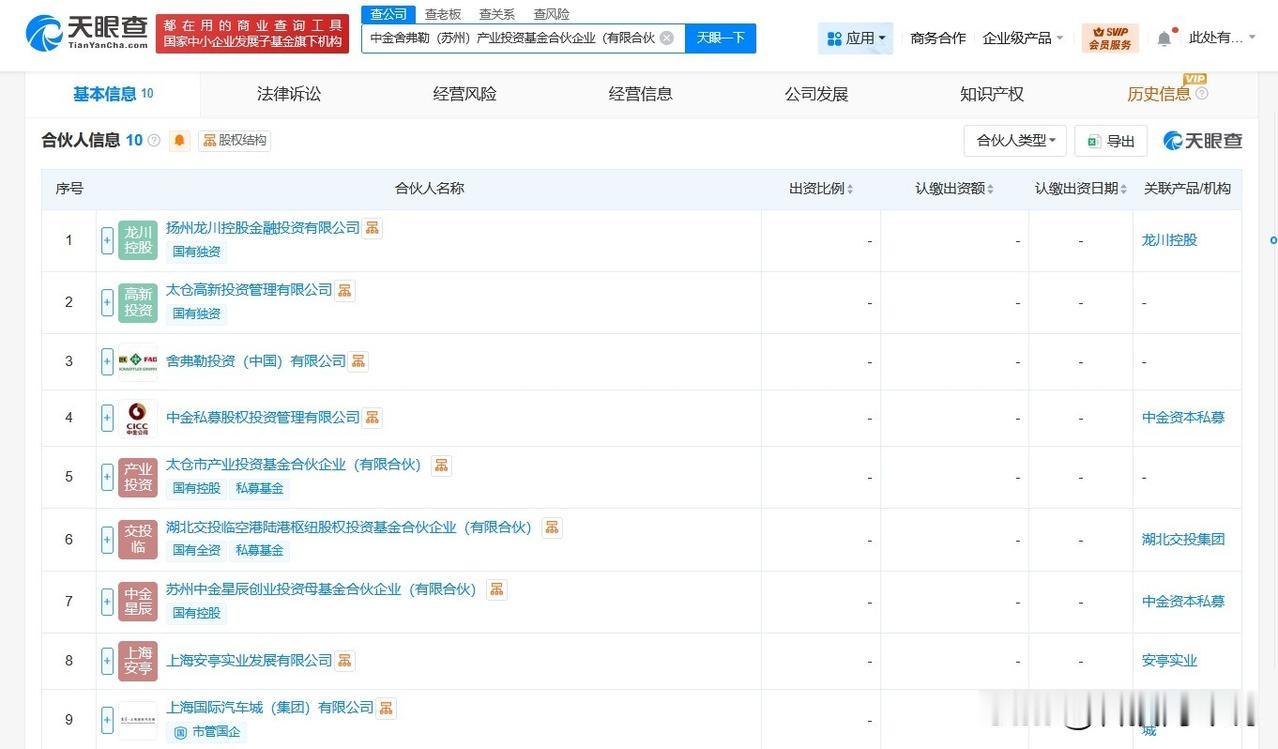Screen dimensions: 1278x749
Task: Expand row 5 太仓市产业投资基金 with plus button
Action: click(x=107, y=477)
